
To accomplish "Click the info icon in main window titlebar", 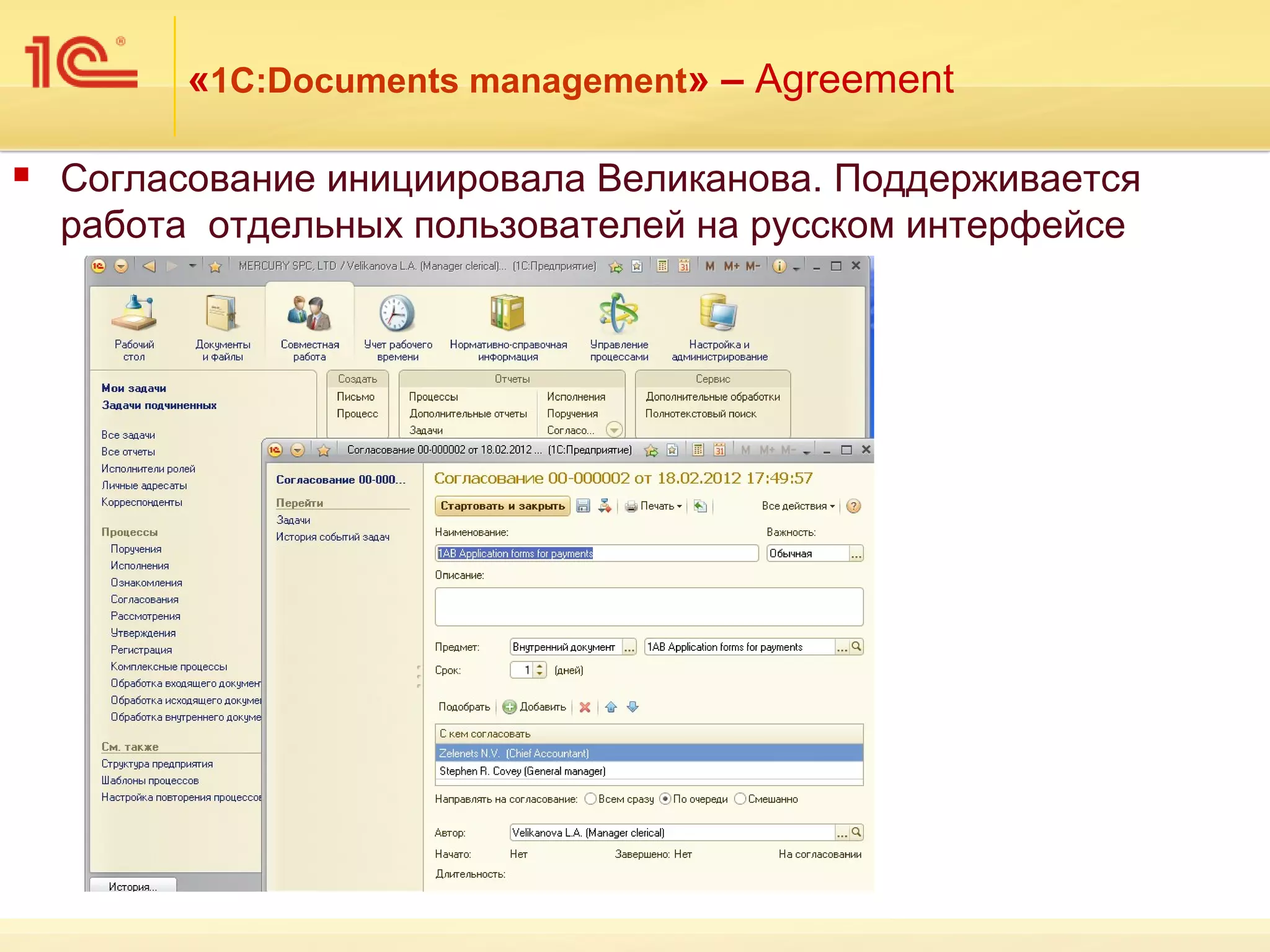I will click(x=779, y=266).
